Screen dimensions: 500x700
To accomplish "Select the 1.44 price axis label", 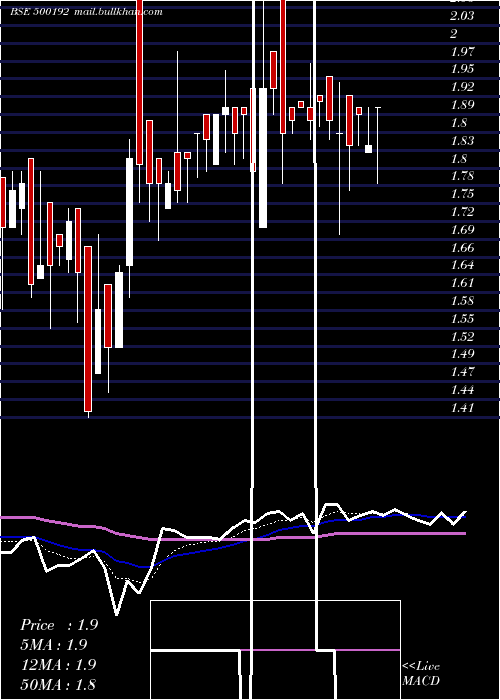I will click(462, 390).
